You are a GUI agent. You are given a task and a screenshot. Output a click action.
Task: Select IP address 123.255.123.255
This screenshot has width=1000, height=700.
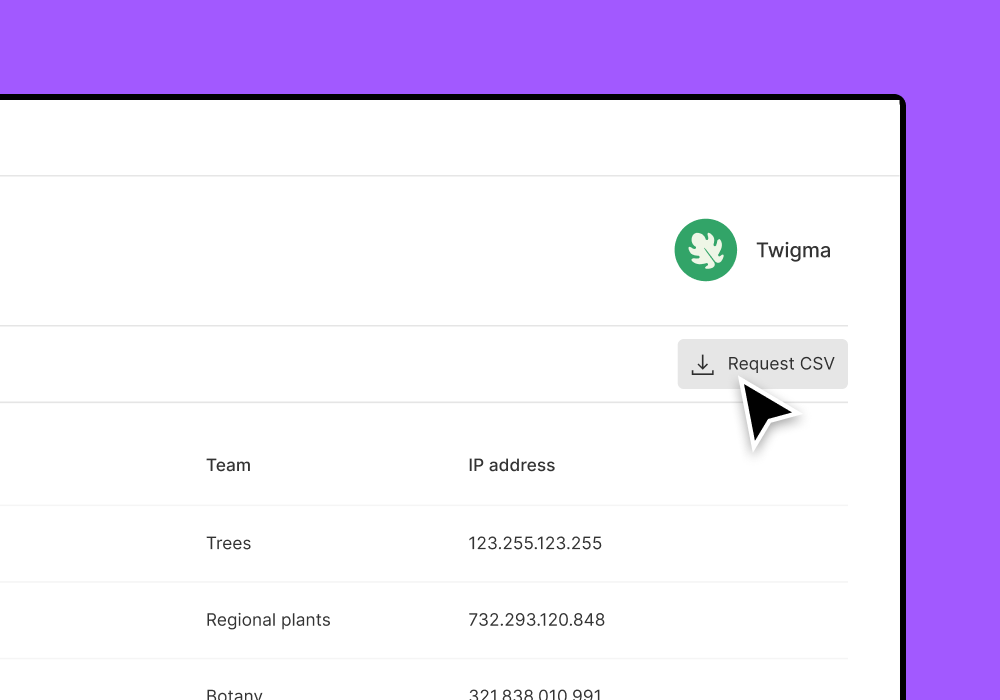pyautogui.click(x=535, y=543)
